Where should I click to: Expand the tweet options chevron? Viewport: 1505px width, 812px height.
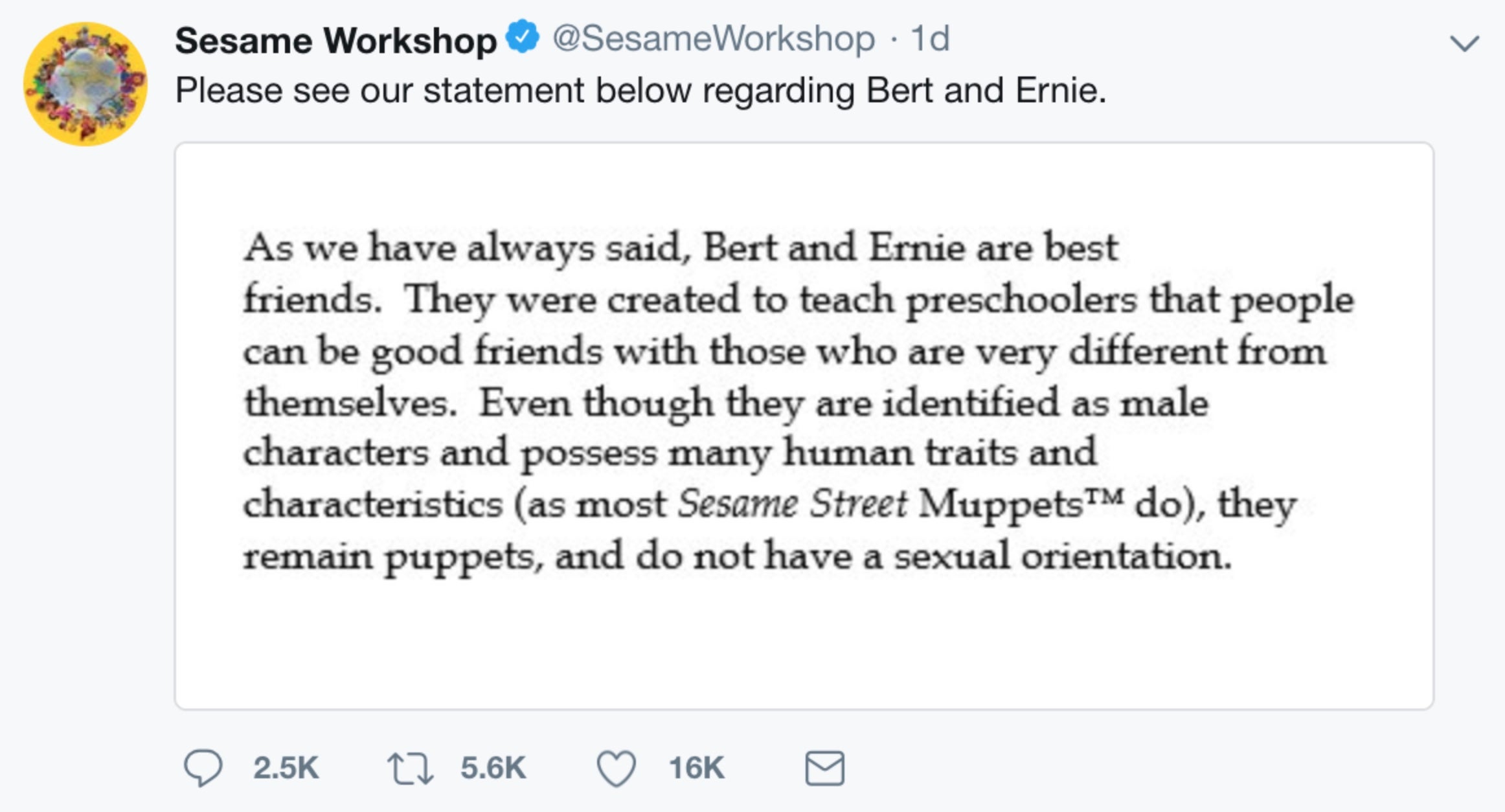[1464, 43]
